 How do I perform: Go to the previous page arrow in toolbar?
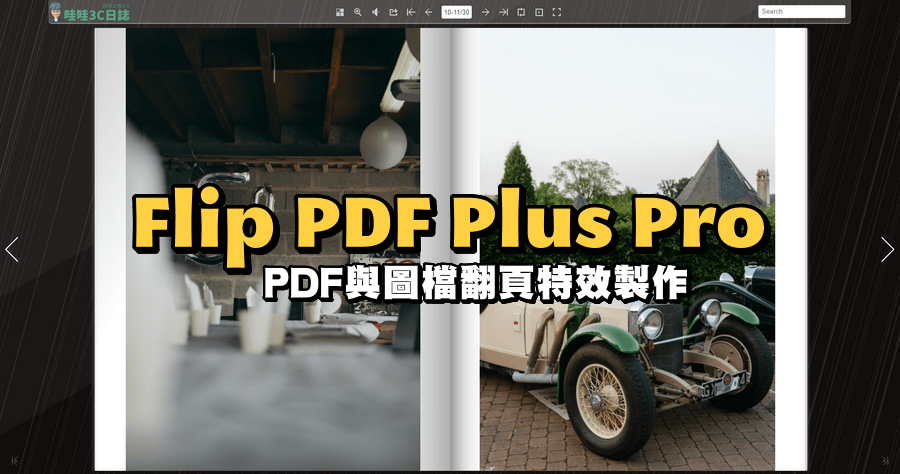tap(429, 12)
